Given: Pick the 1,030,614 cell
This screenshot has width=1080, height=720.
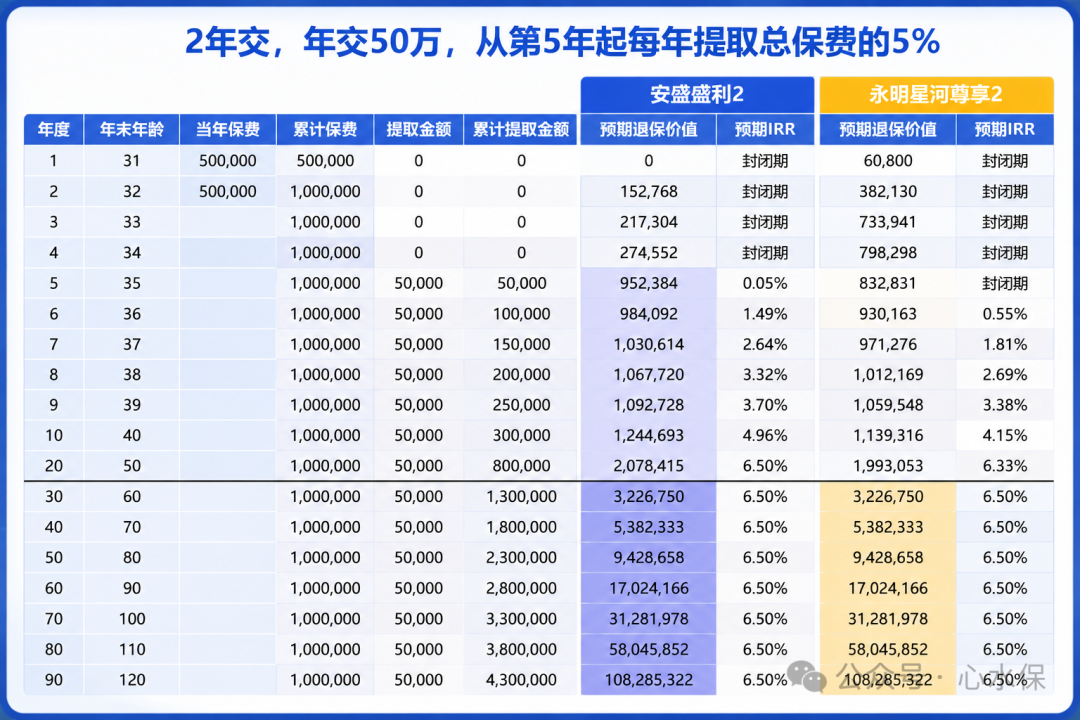Looking at the screenshot, I should coord(648,344).
